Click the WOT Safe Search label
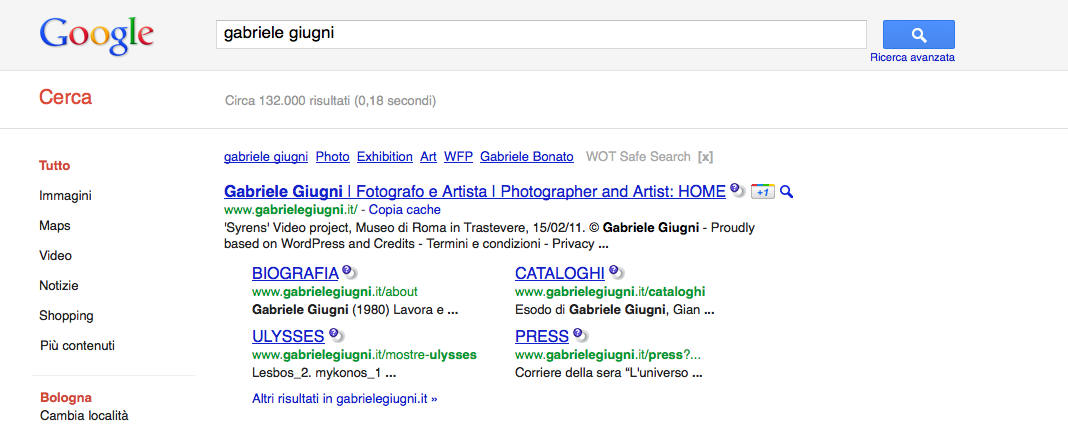Viewport: 1068px width, 429px height. (x=638, y=157)
